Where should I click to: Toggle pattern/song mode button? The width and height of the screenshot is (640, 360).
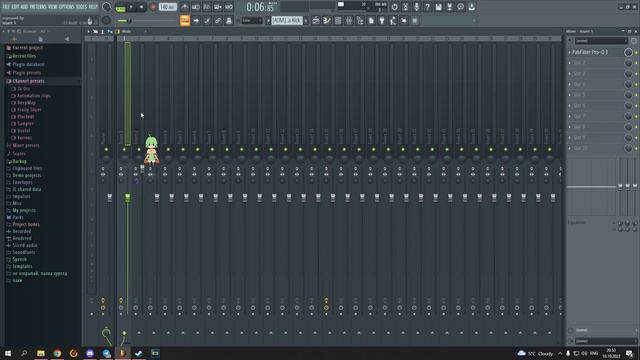click(120, 7)
